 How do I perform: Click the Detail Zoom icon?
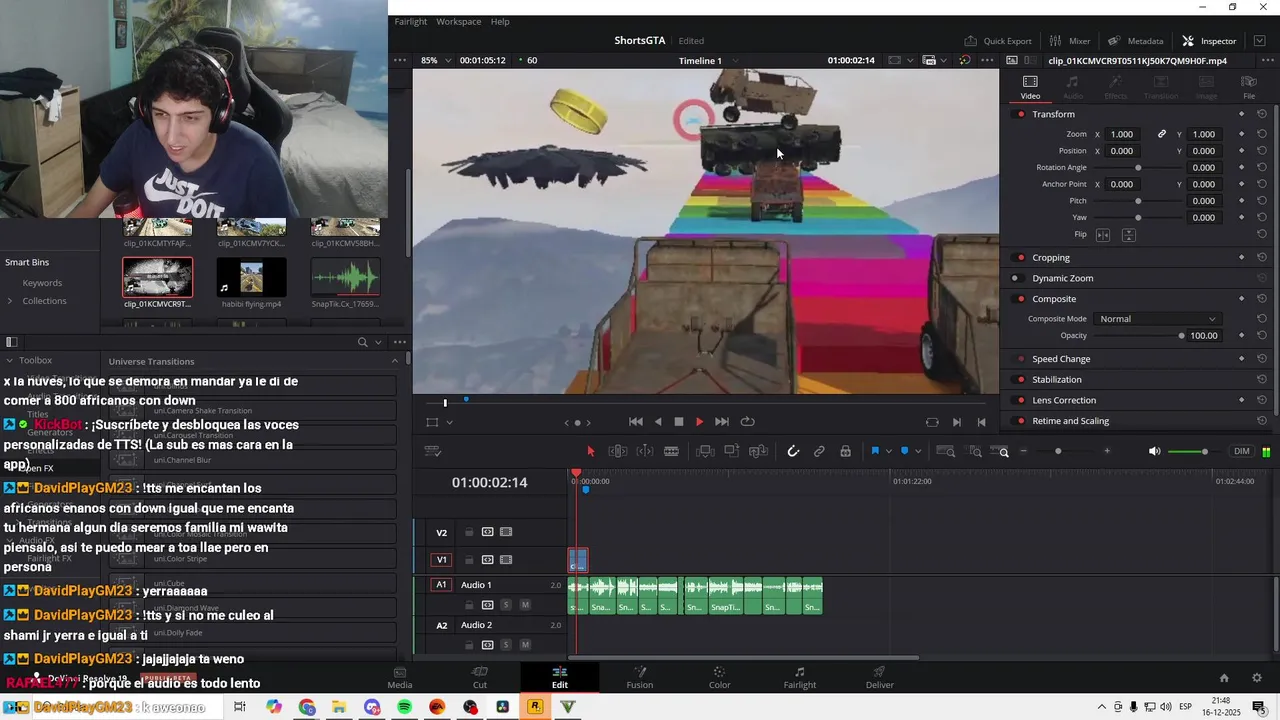pyautogui.click(x=975, y=451)
